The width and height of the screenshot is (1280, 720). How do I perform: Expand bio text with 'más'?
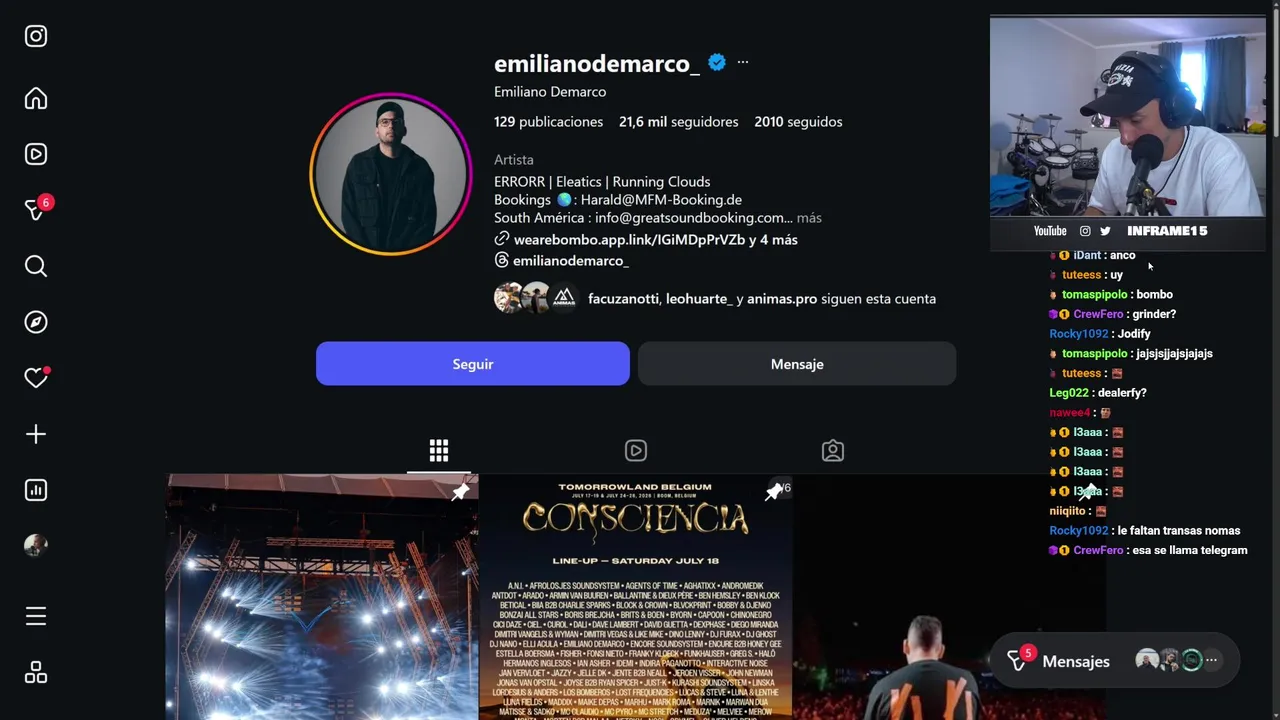(809, 217)
